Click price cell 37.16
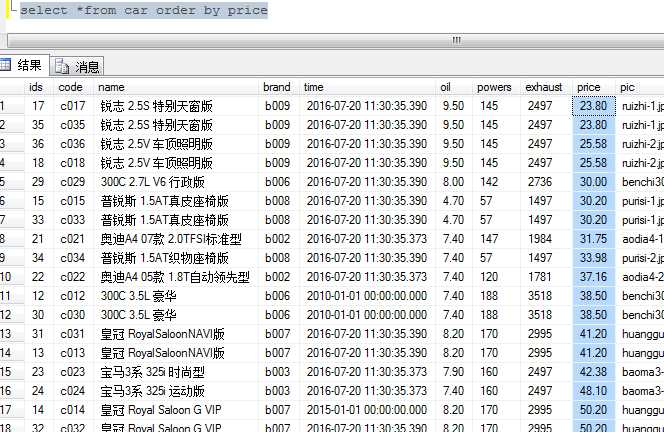This screenshot has height=432, width=664. point(594,277)
